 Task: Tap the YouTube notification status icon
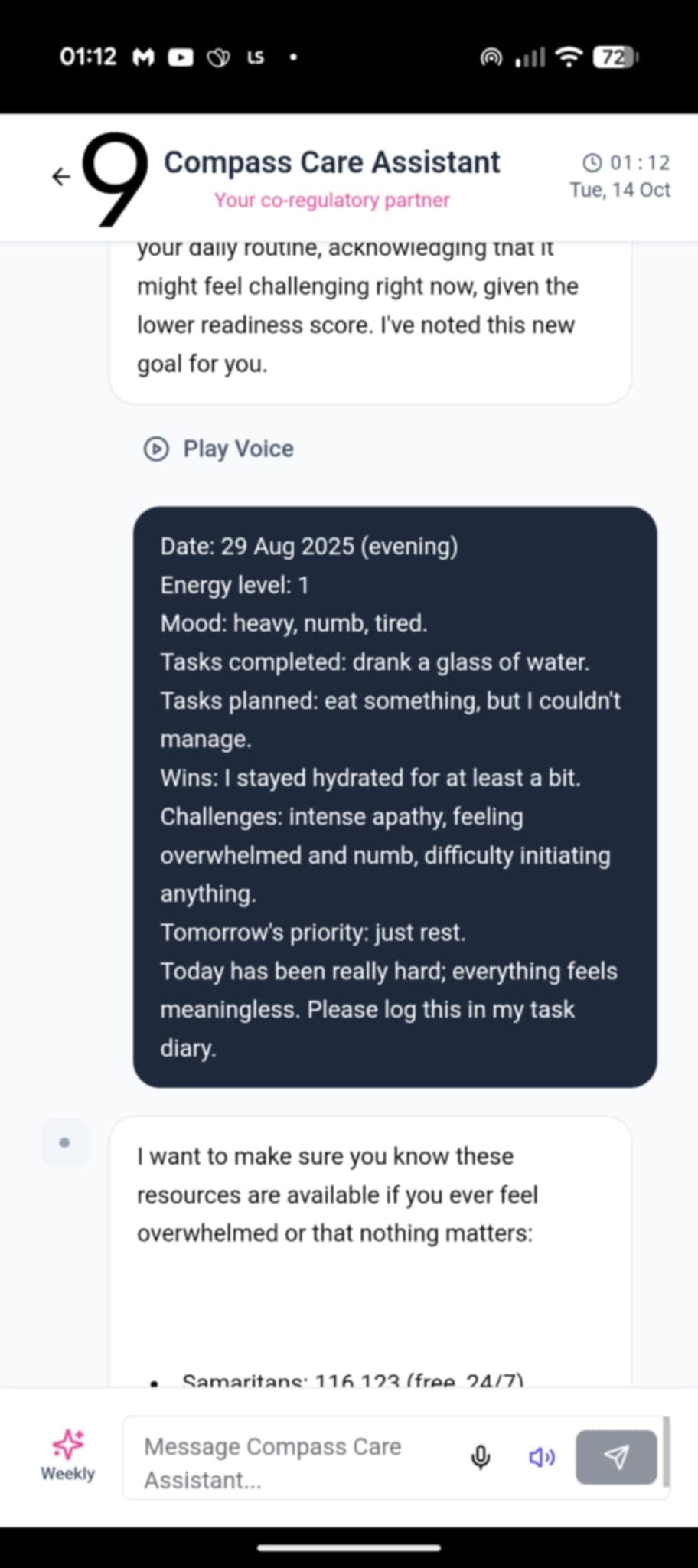point(181,57)
